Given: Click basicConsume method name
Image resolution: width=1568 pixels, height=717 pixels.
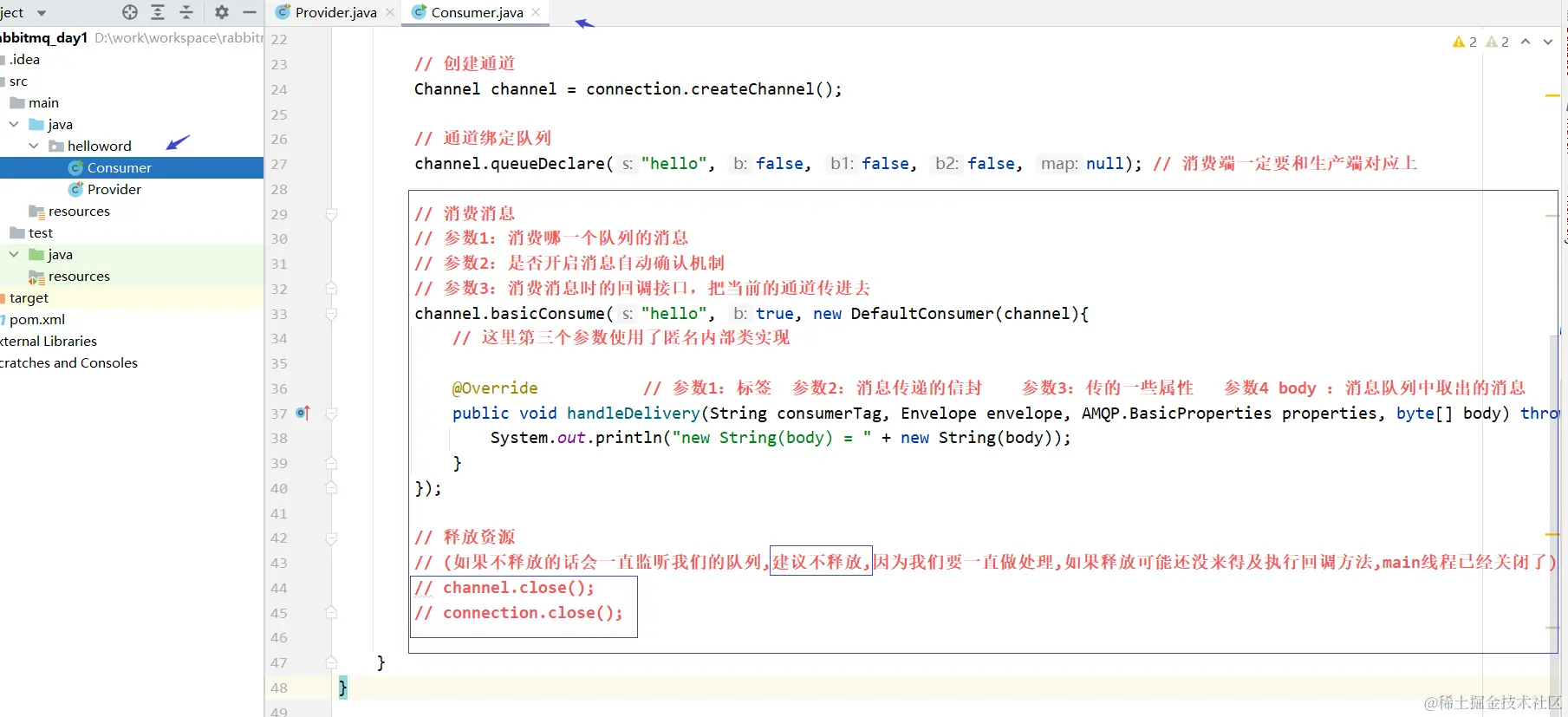Looking at the screenshot, I should click(546, 314).
